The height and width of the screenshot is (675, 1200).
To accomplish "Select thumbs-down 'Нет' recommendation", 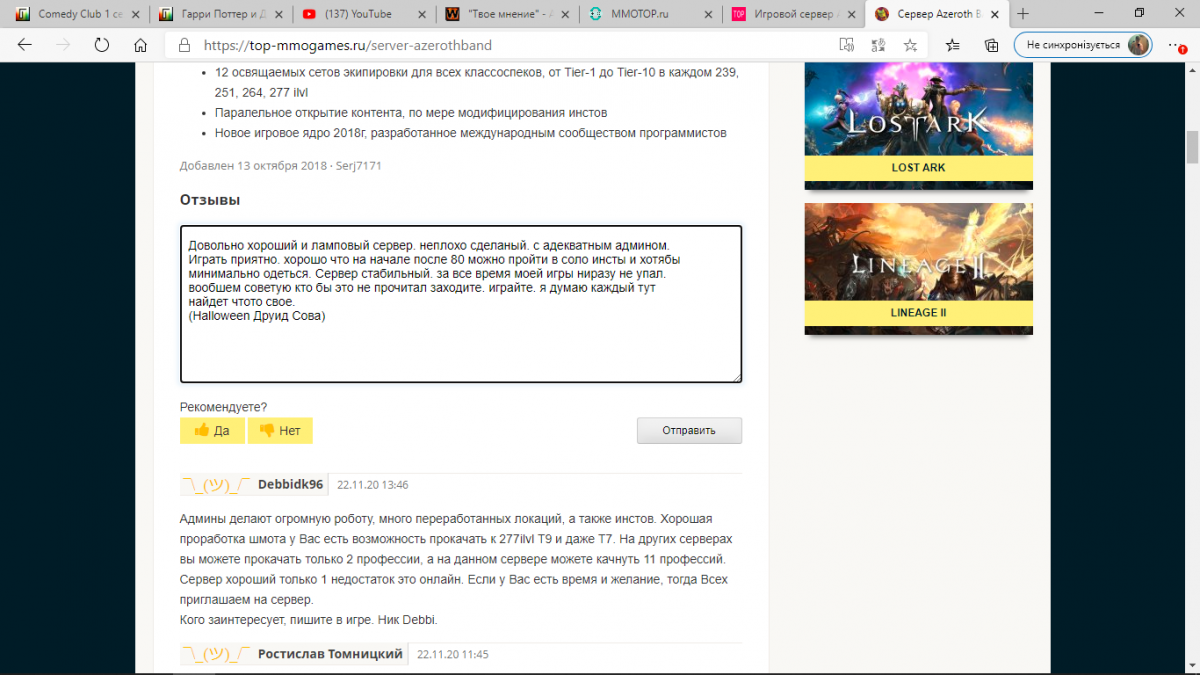I will [280, 430].
